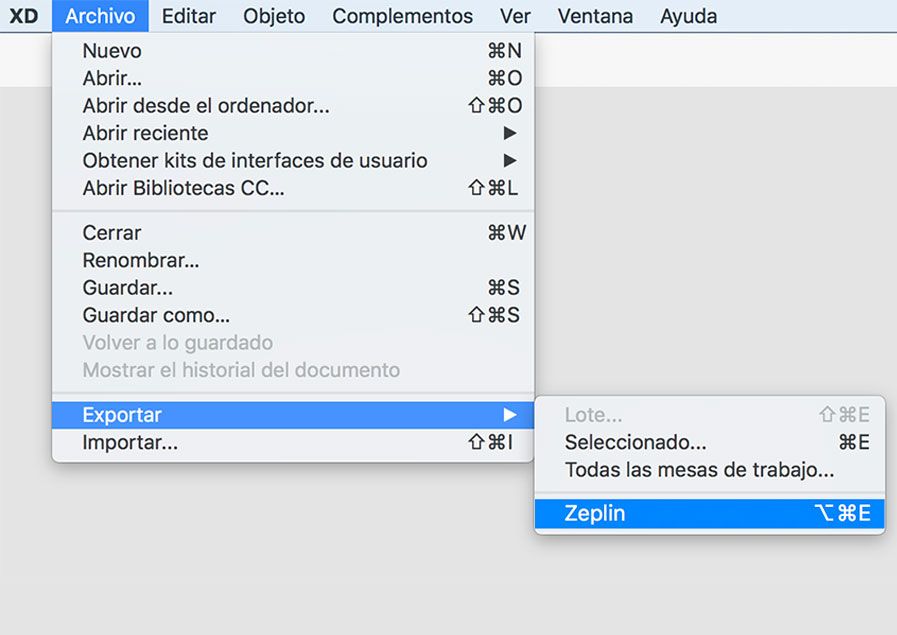This screenshot has height=635, width=897.
Task: Export to Zeplin
Action: pos(594,513)
